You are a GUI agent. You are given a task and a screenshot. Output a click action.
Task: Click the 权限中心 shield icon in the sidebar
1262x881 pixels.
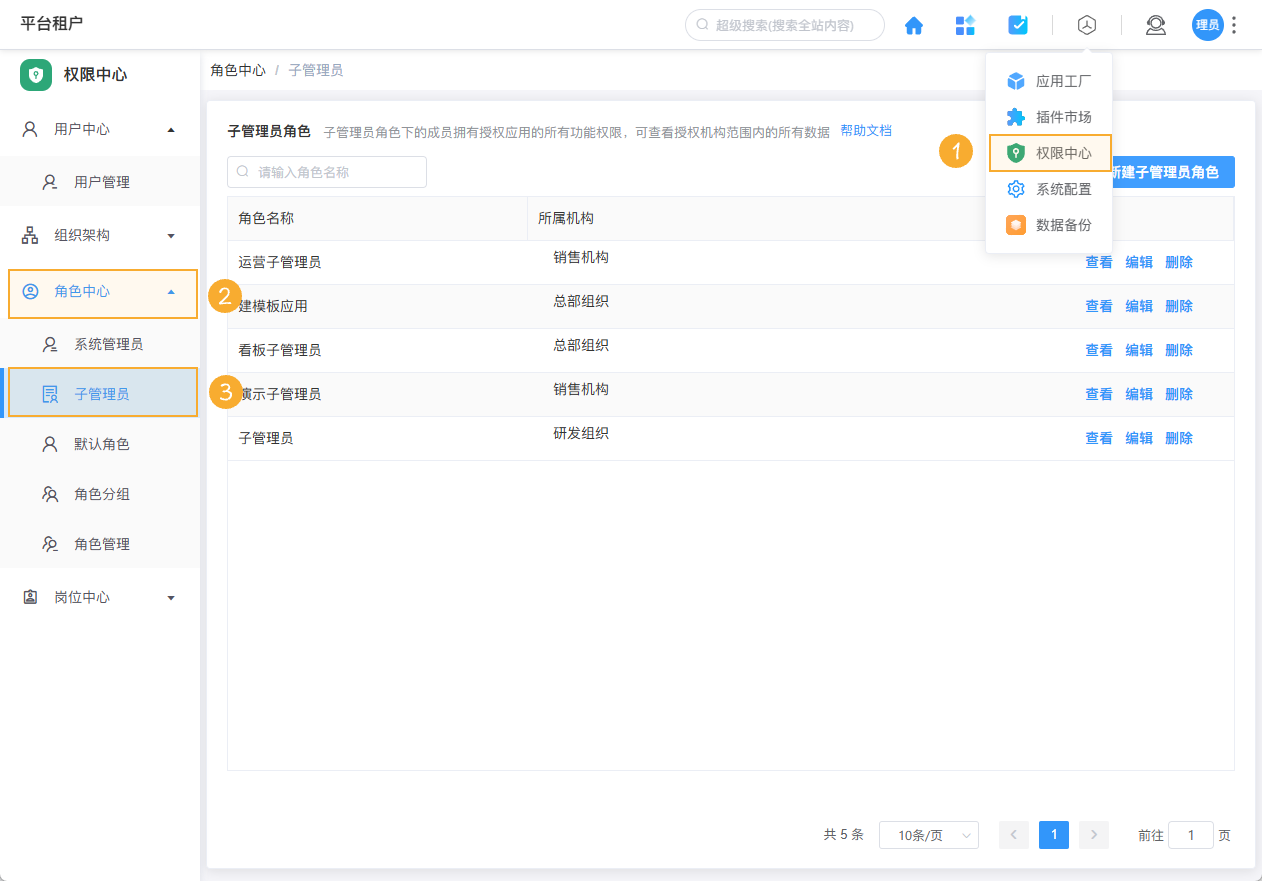[35, 75]
